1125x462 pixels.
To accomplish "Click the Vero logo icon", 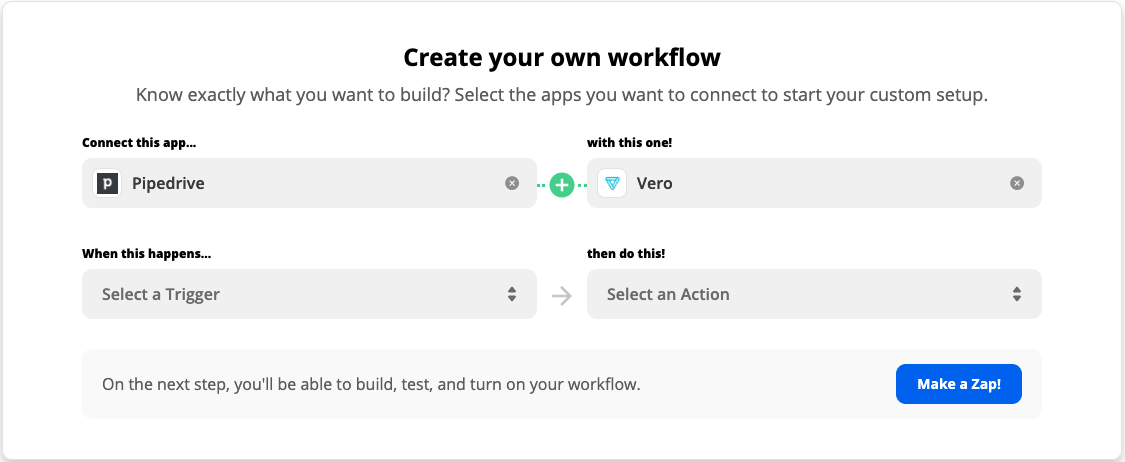I will (x=612, y=184).
